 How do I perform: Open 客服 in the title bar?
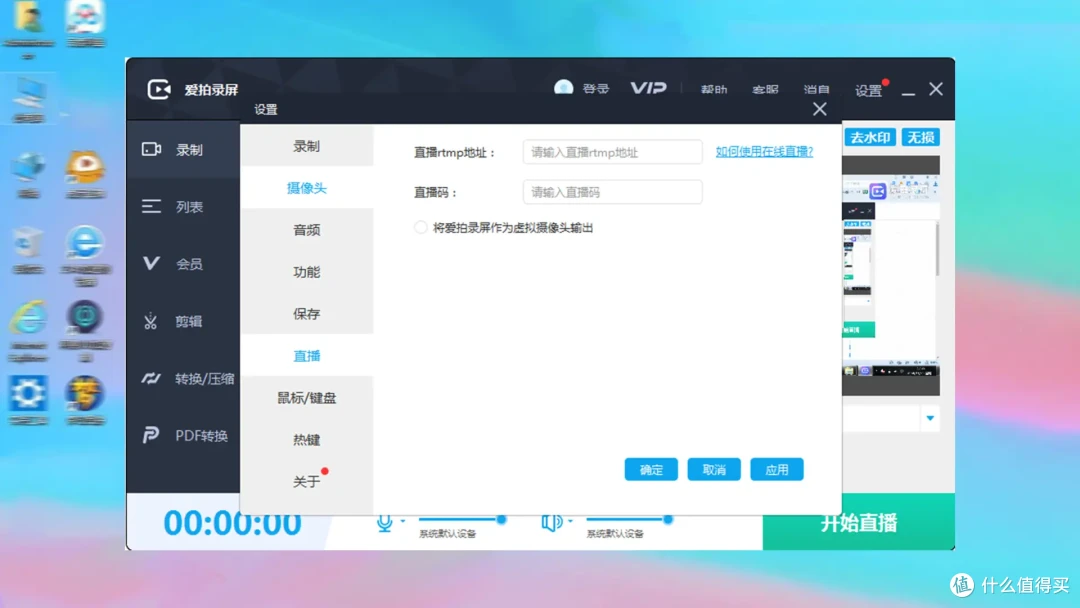click(x=765, y=90)
